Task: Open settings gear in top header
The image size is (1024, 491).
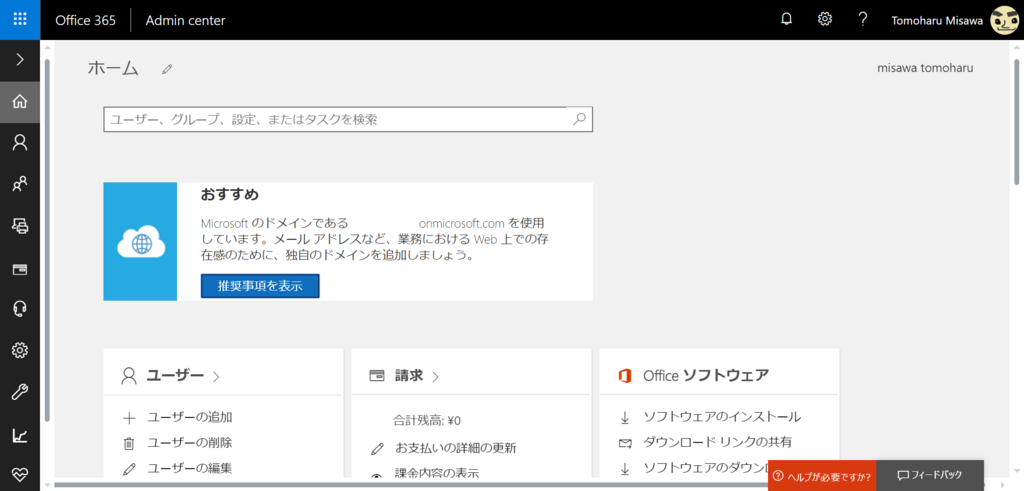Action: 825,20
